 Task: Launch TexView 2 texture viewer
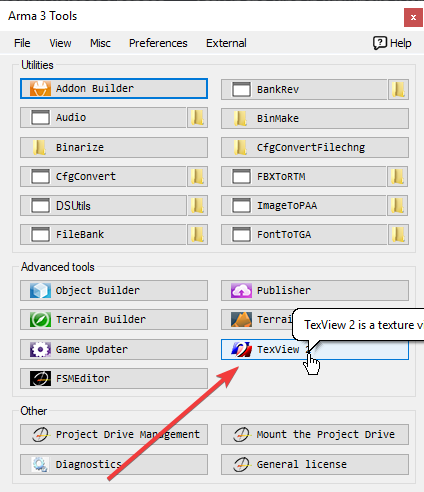(315, 349)
